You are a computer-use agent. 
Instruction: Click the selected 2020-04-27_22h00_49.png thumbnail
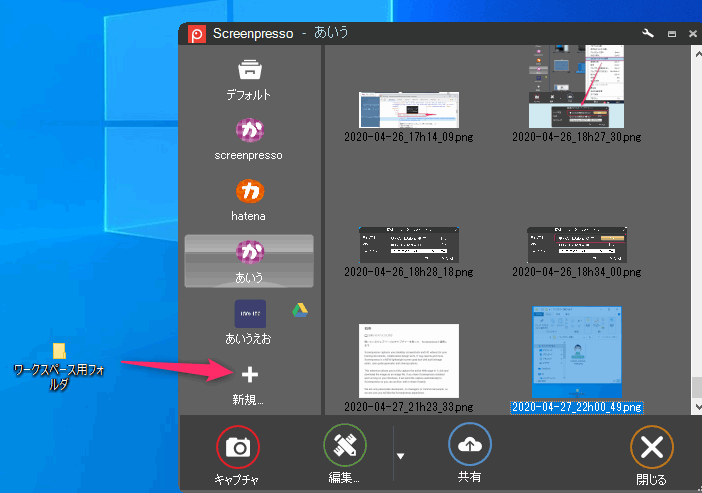coord(577,352)
